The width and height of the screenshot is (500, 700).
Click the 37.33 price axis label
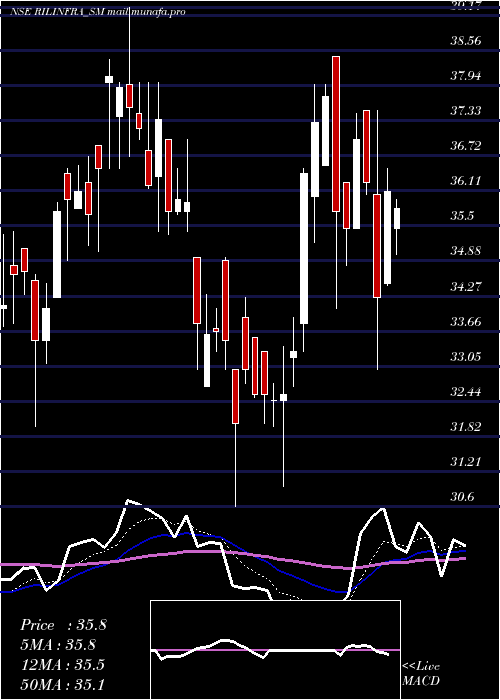coord(466,110)
